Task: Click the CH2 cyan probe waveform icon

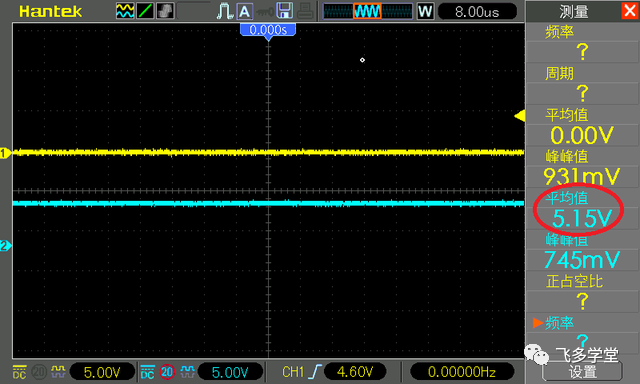Action: (187, 371)
